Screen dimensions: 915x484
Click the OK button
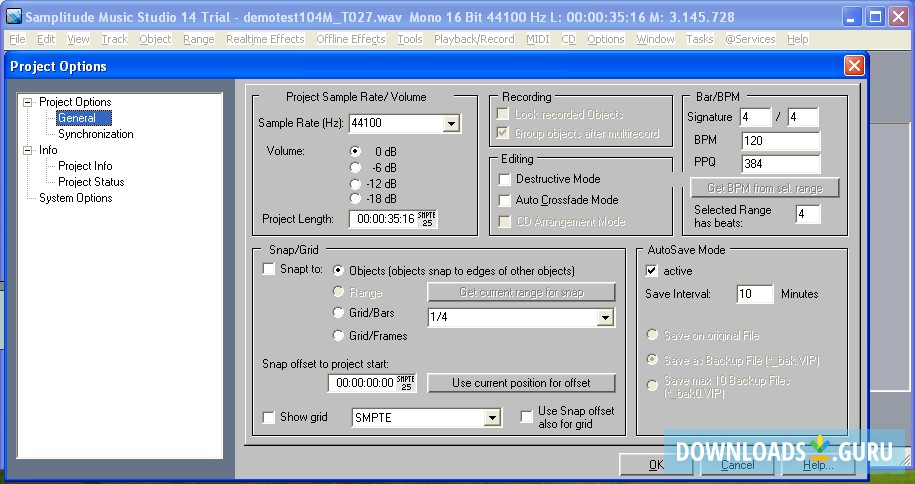(x=656, y=465)
